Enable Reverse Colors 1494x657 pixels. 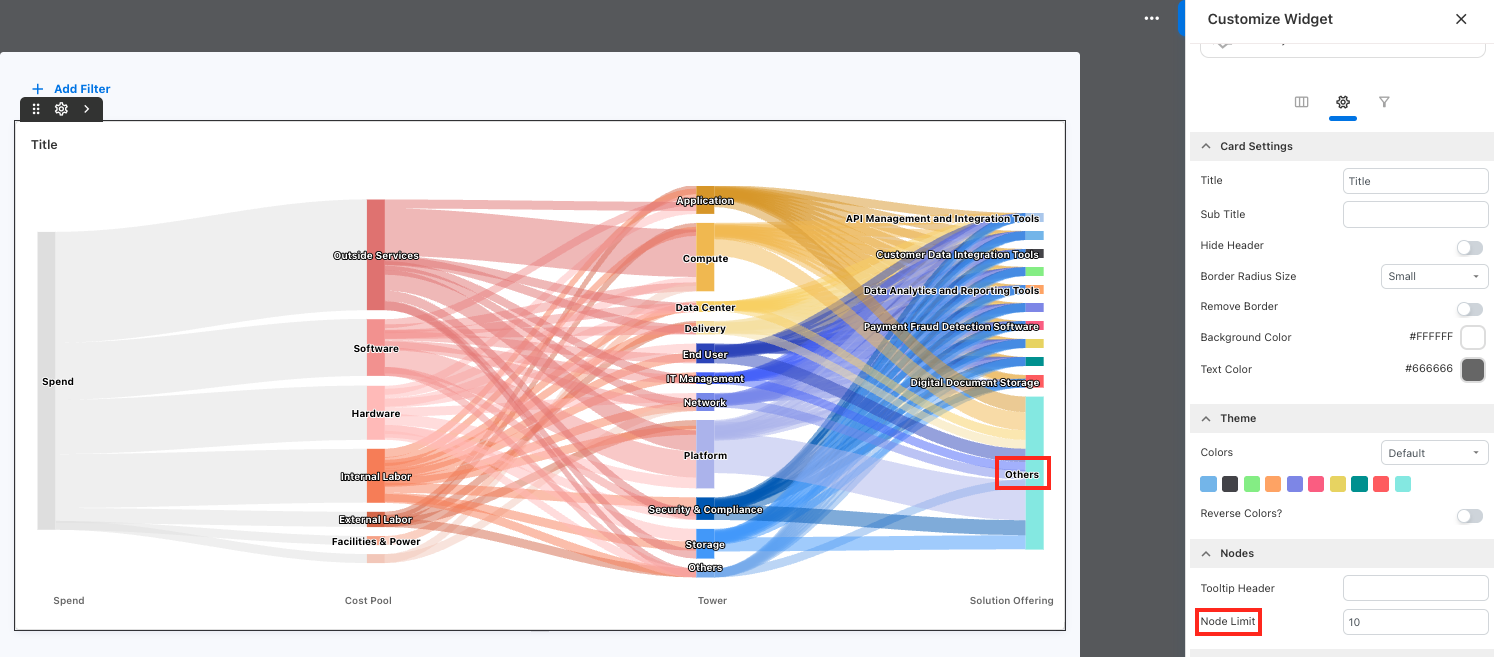[1469, 515]
